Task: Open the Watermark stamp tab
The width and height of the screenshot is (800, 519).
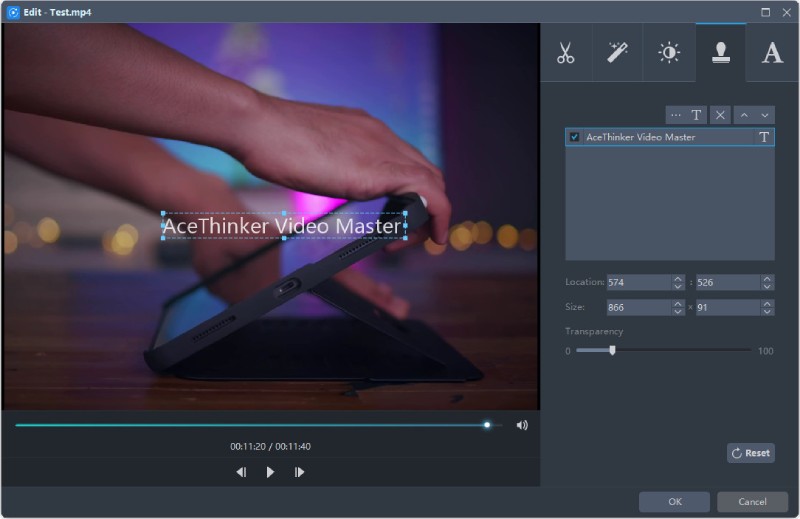Action: (720, 53)
